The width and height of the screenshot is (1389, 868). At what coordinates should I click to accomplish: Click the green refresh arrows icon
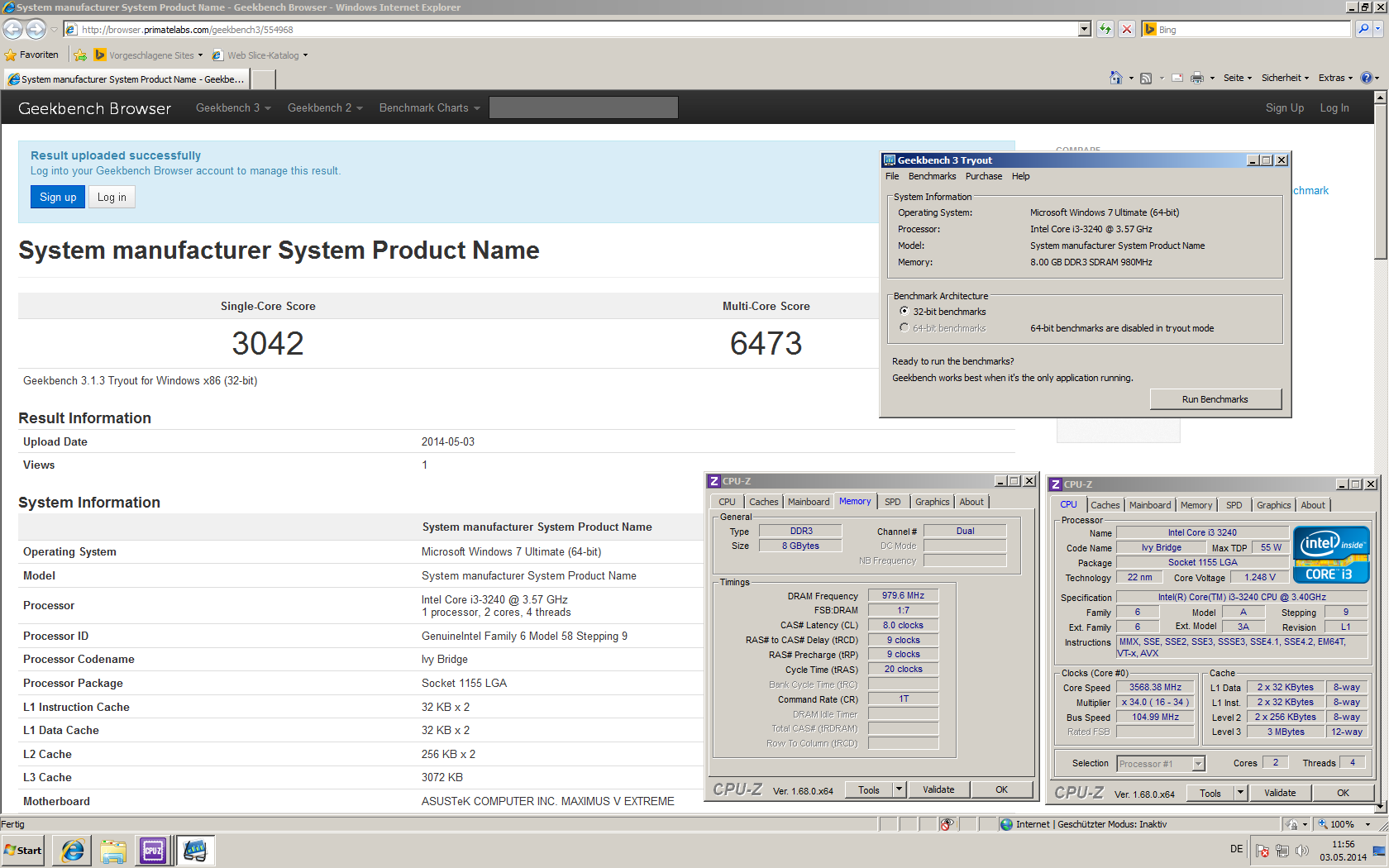[1105, 29]
